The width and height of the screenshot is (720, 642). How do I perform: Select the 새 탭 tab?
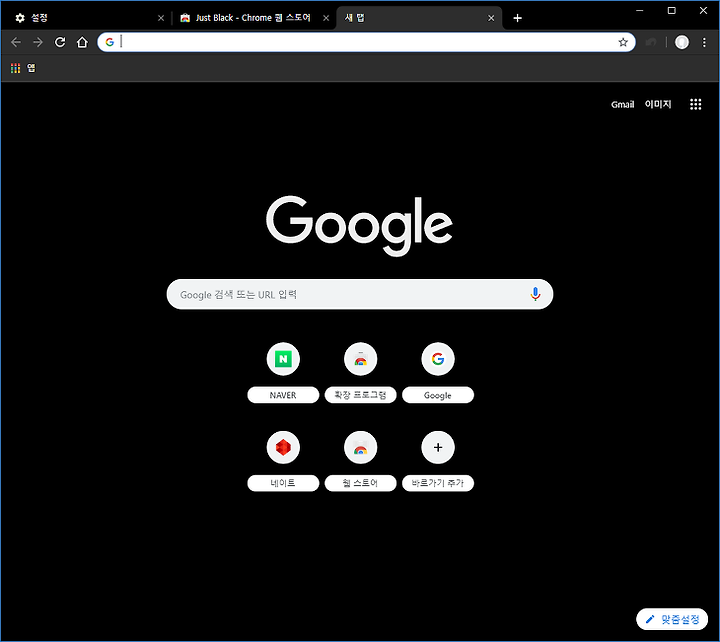point(419,18)
